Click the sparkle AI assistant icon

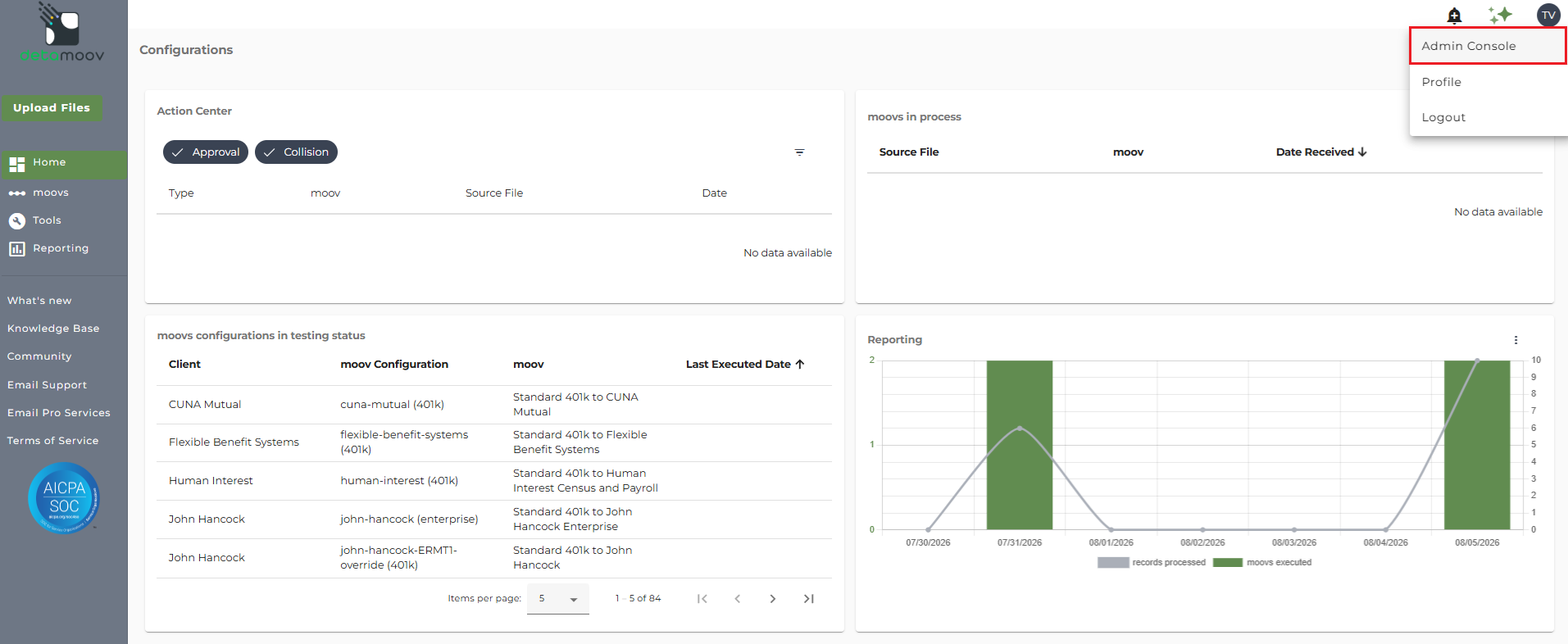(1500, 16)
